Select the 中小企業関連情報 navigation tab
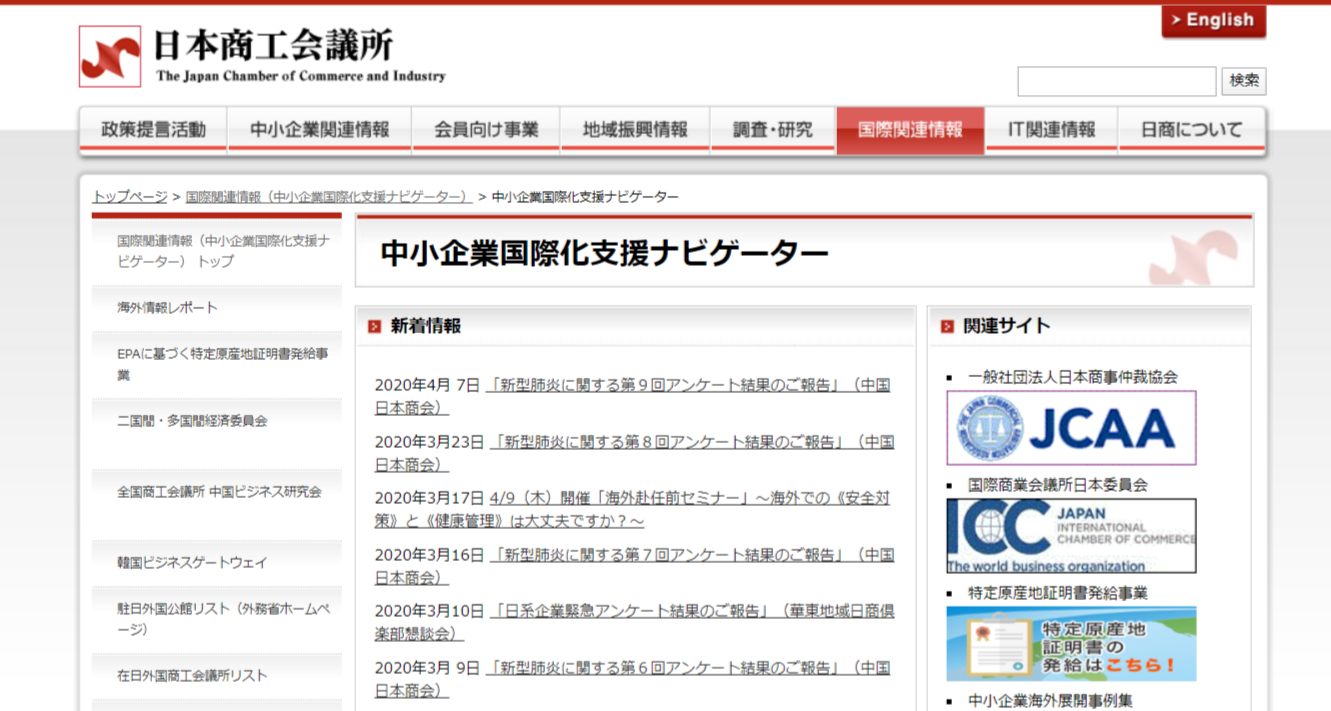Viewport: 1331px width, 711px height. click(x=319, y=130)
